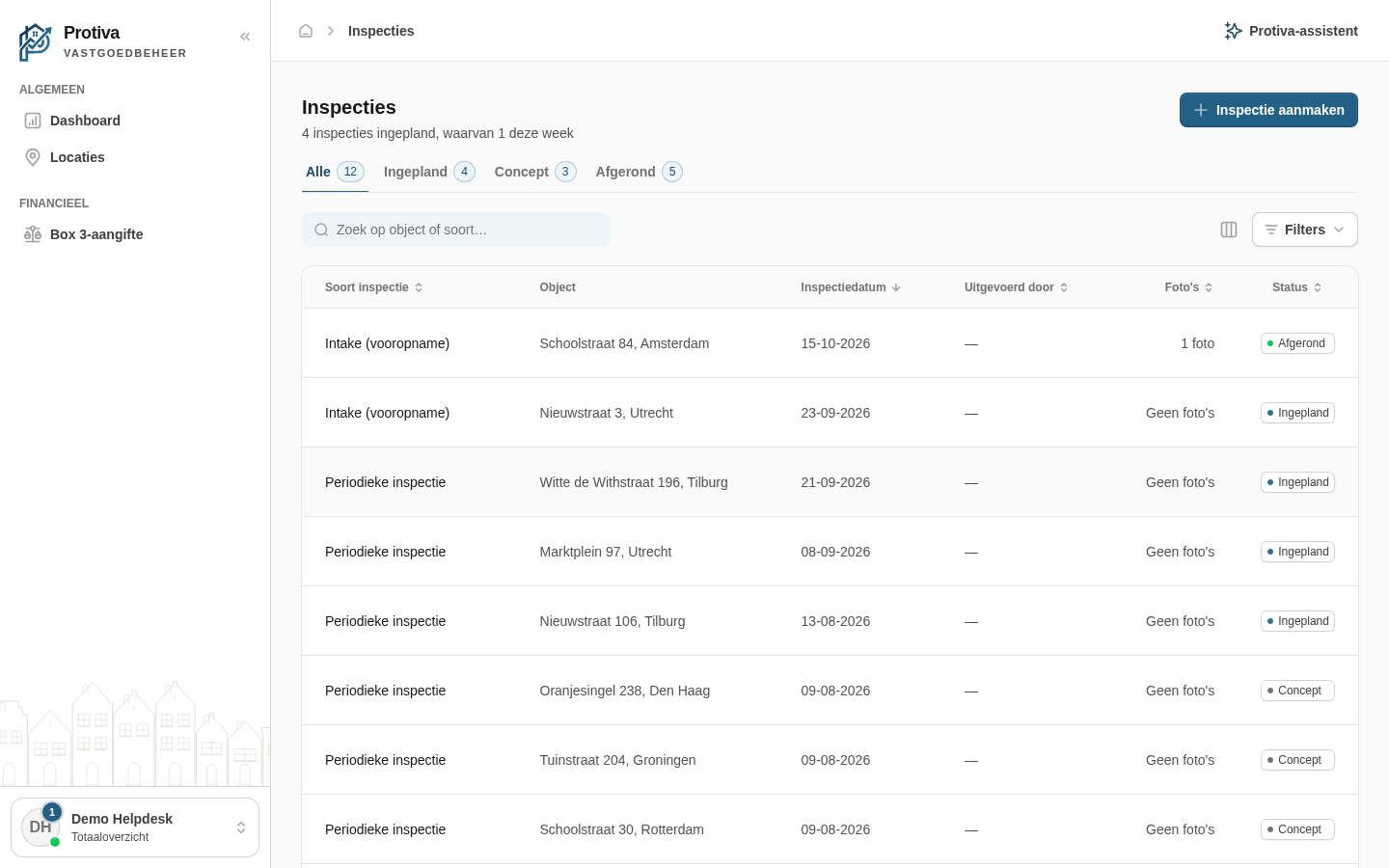Select the Concept tab
The width and height of the screenshot is (1389, 868).
[x=534, y=172]
